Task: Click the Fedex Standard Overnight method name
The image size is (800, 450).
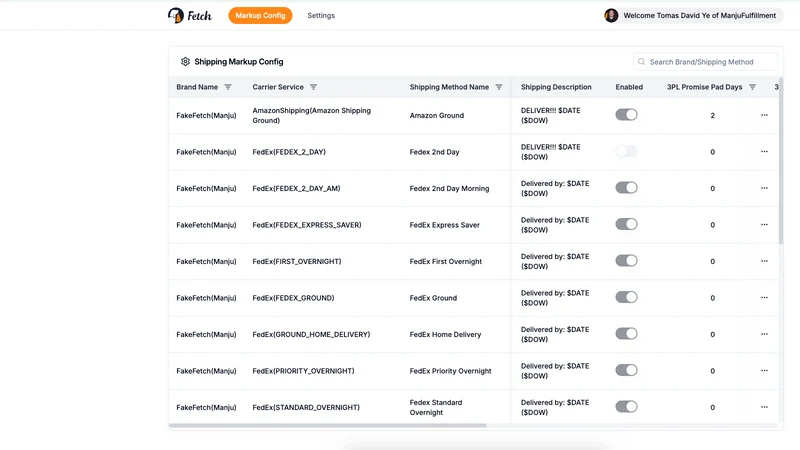Action: coord(436,408)
